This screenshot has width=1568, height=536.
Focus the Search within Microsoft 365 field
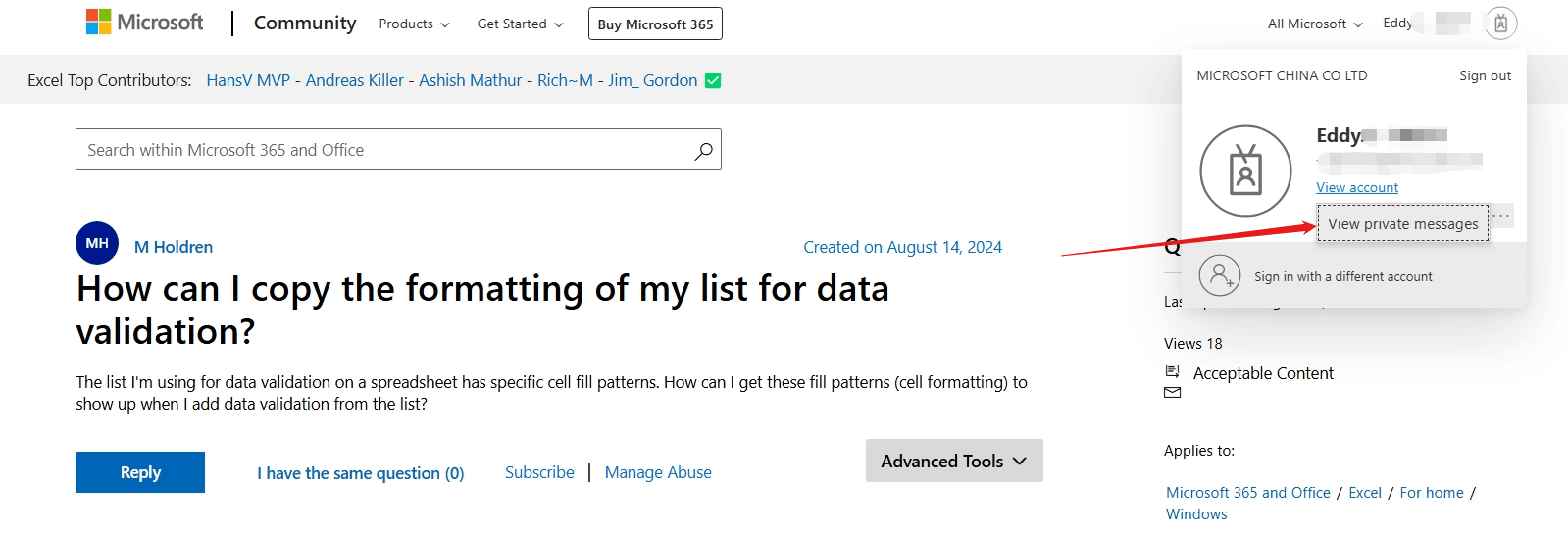pyautogui.click(x=382, y=150)
